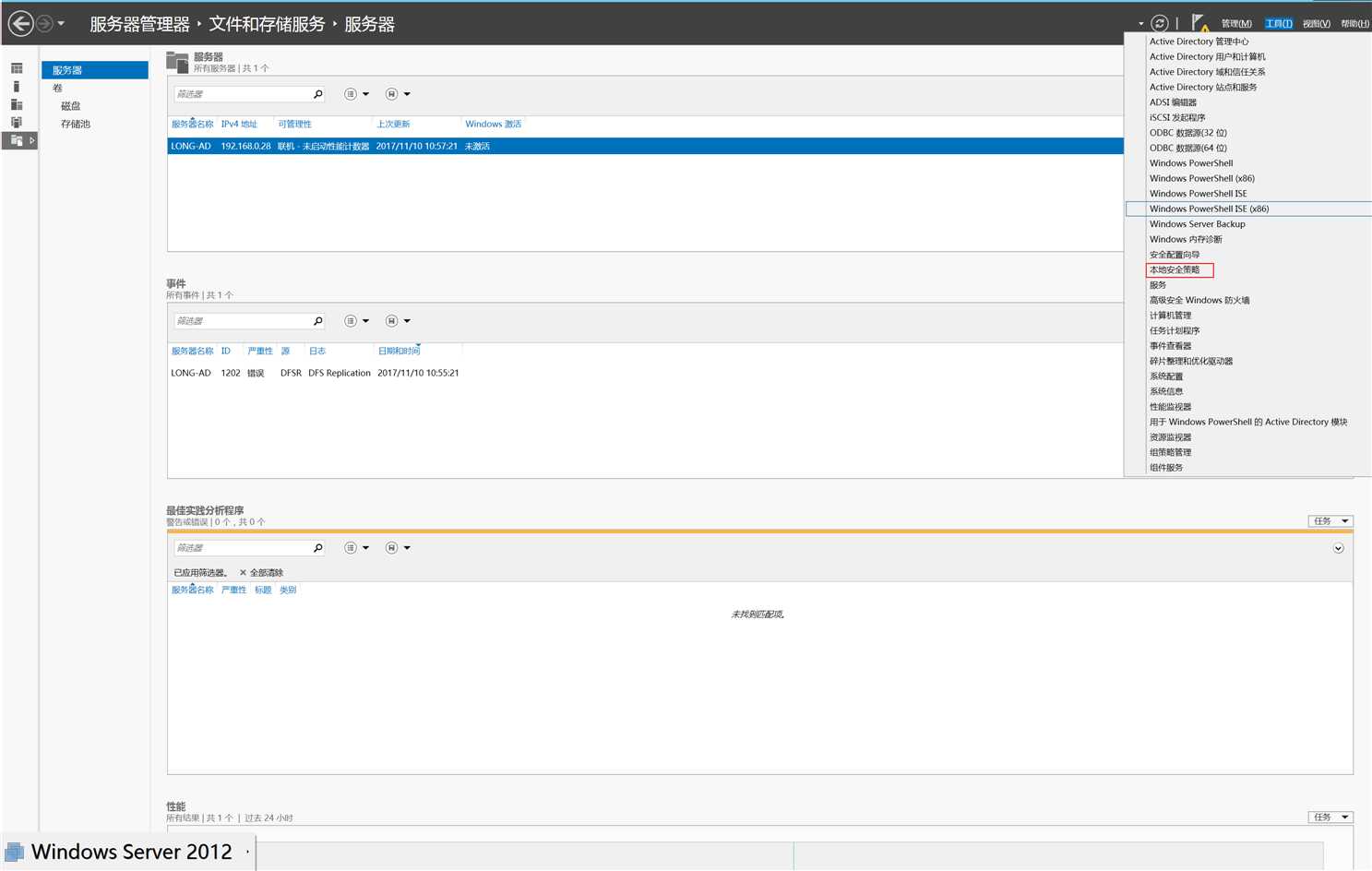Close the 工具(T) menu

(1279, 24)
